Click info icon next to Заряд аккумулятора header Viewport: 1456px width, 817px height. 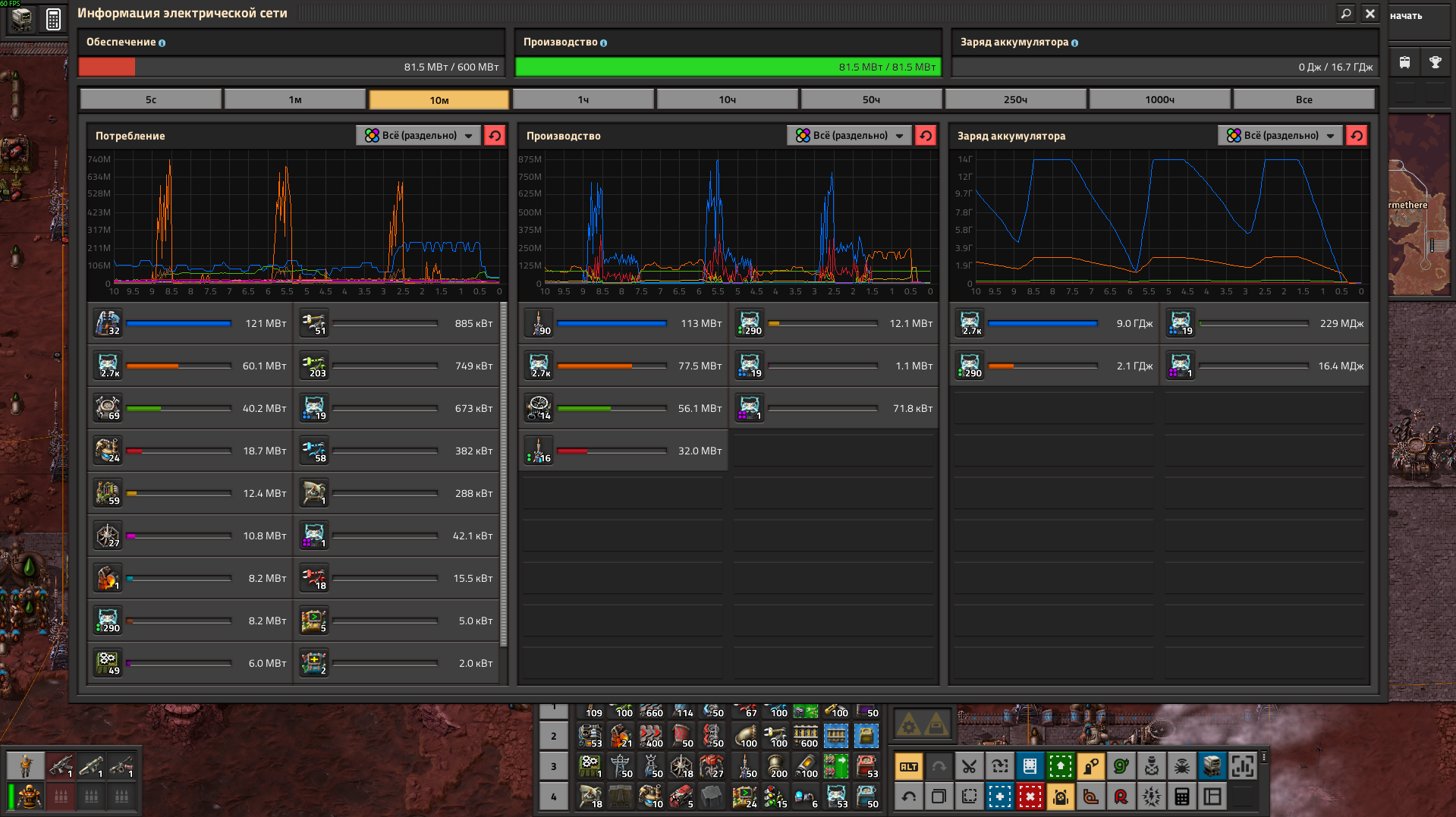[x=1074, y=43]
